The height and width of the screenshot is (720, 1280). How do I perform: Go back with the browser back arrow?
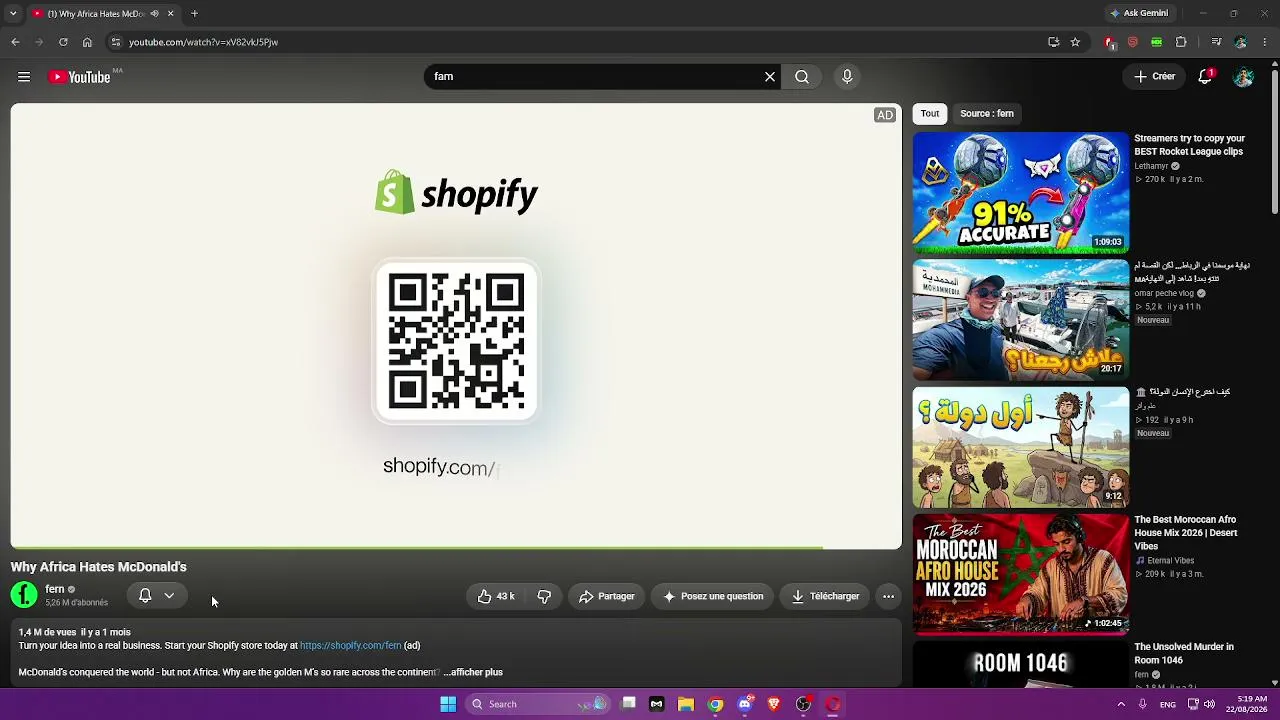tap(15, 42)
